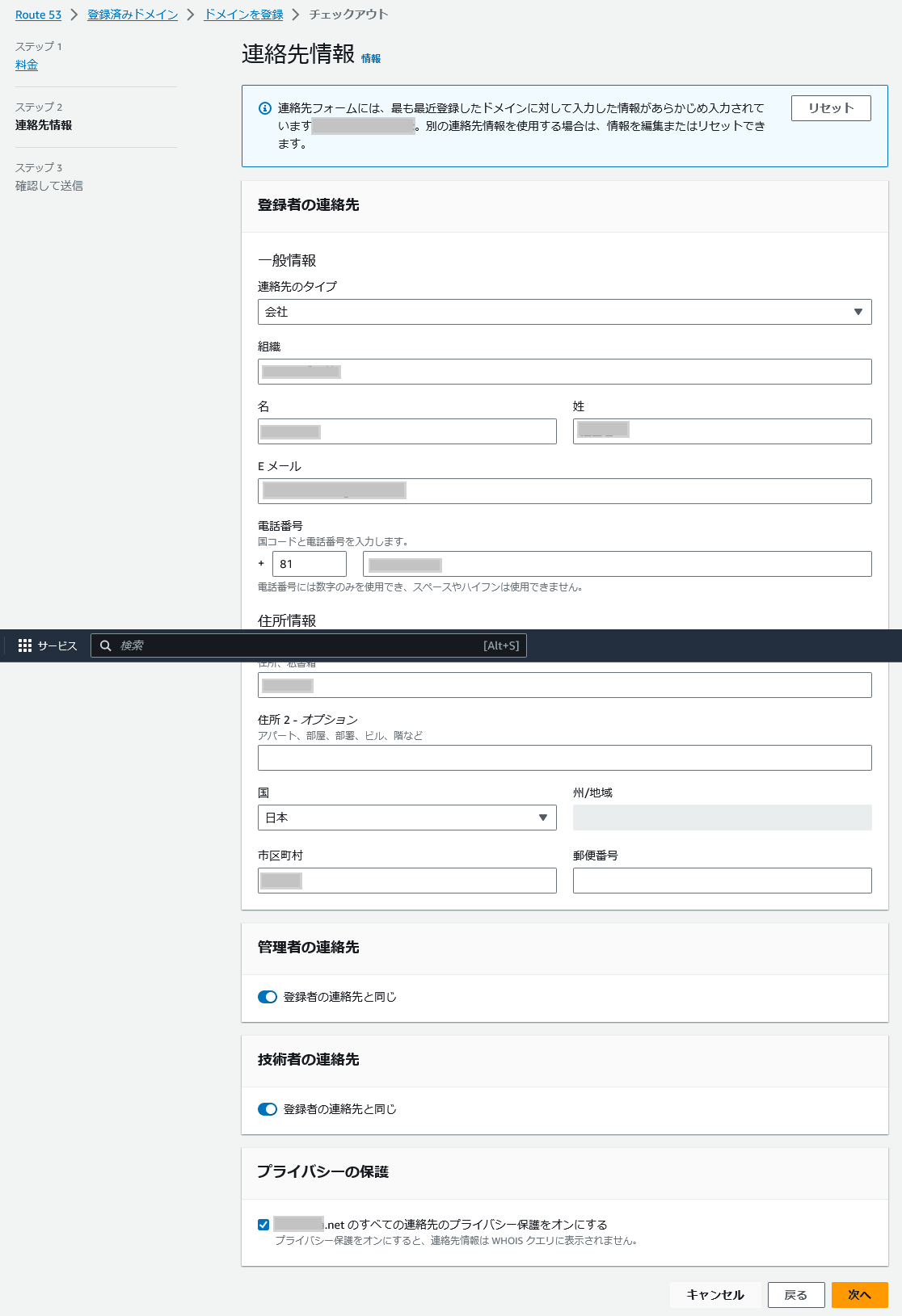Click the search magnifier icon
This screenshot has width=902, height=1316.
(105, 645)
